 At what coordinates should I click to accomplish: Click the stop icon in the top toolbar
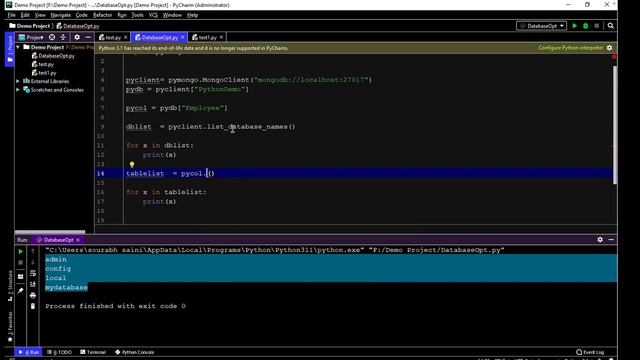pos(597,26)
